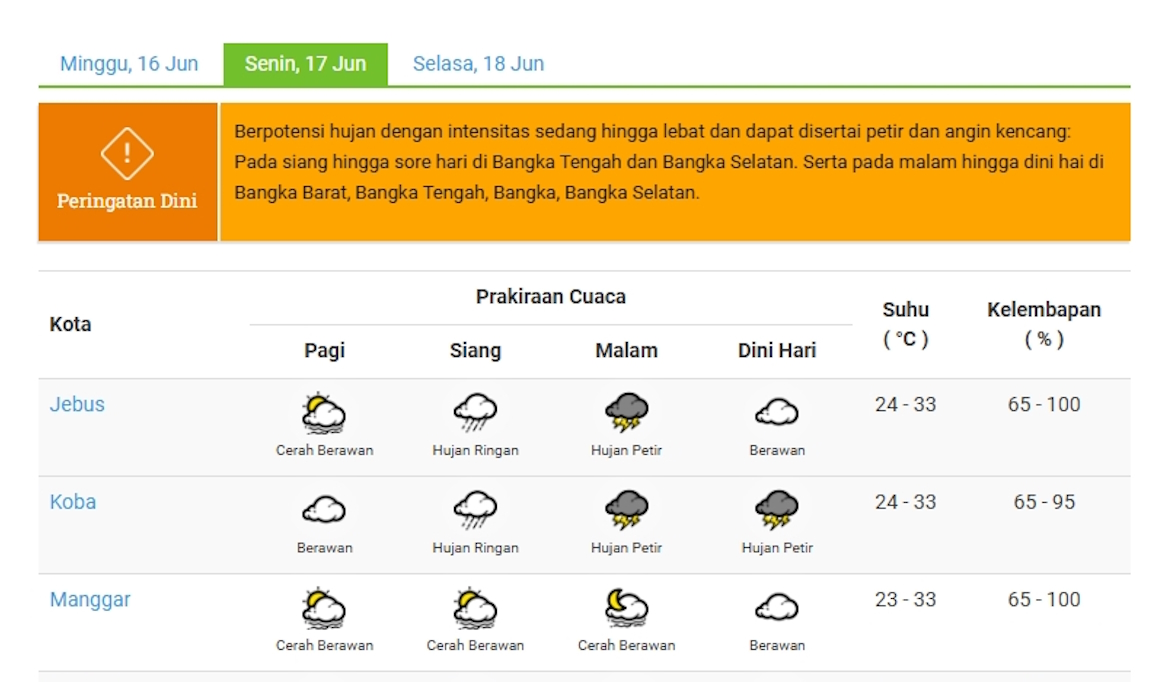1168x682 pixels.
Task: Click Manggar early-morning cloudy icon
Action: (777, 608)
